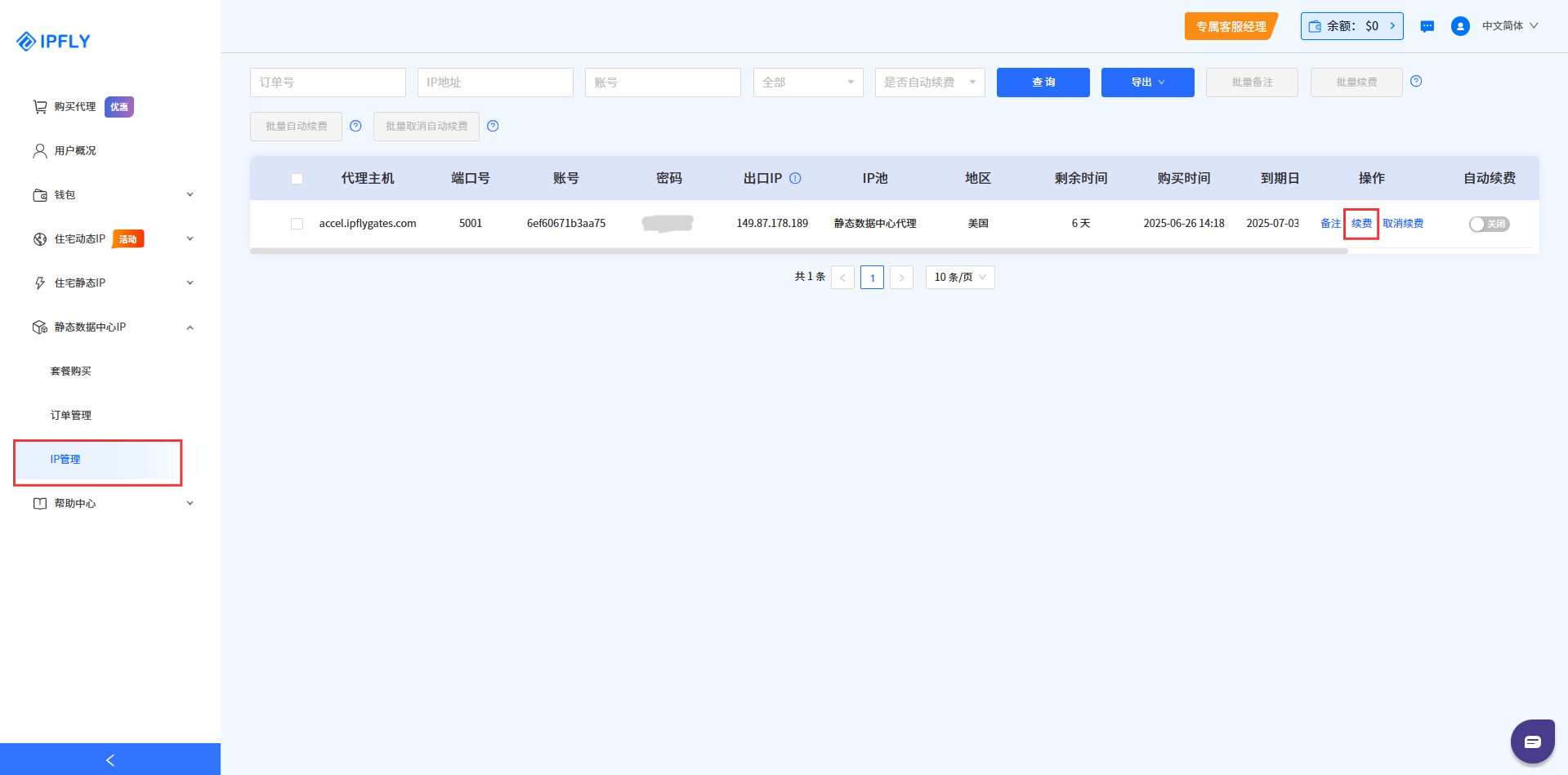Open 套餐购买 submenu item
The image size is (1568, 775).
tap(71, 371)
